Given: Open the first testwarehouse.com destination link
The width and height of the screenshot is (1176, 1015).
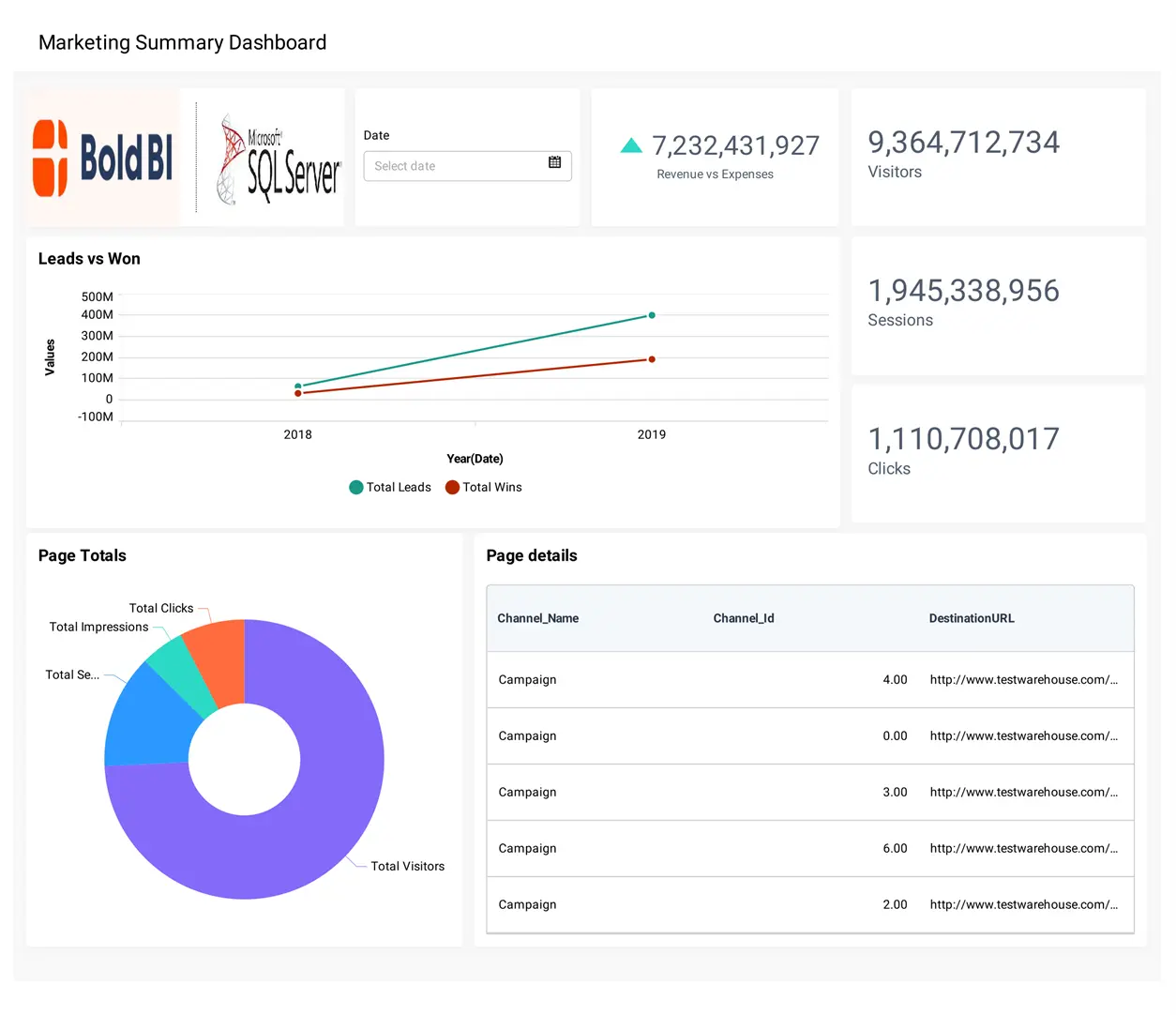Looking at the screenshot, I should point(1023,679).
